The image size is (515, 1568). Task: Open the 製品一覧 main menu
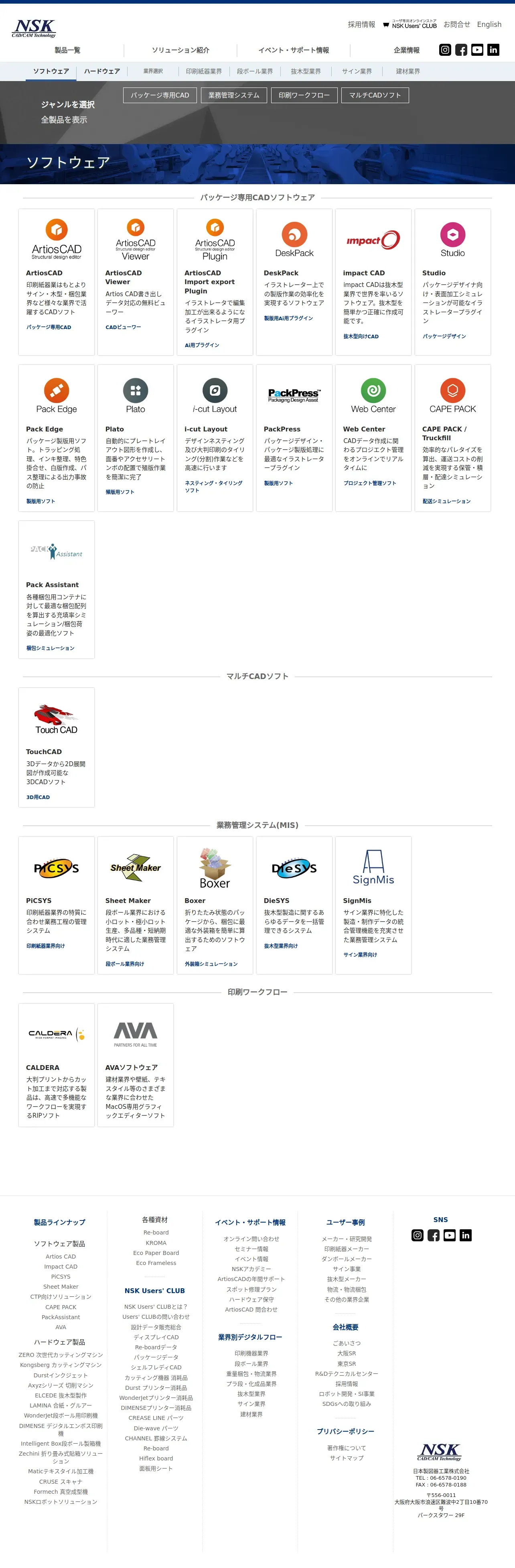67,51
